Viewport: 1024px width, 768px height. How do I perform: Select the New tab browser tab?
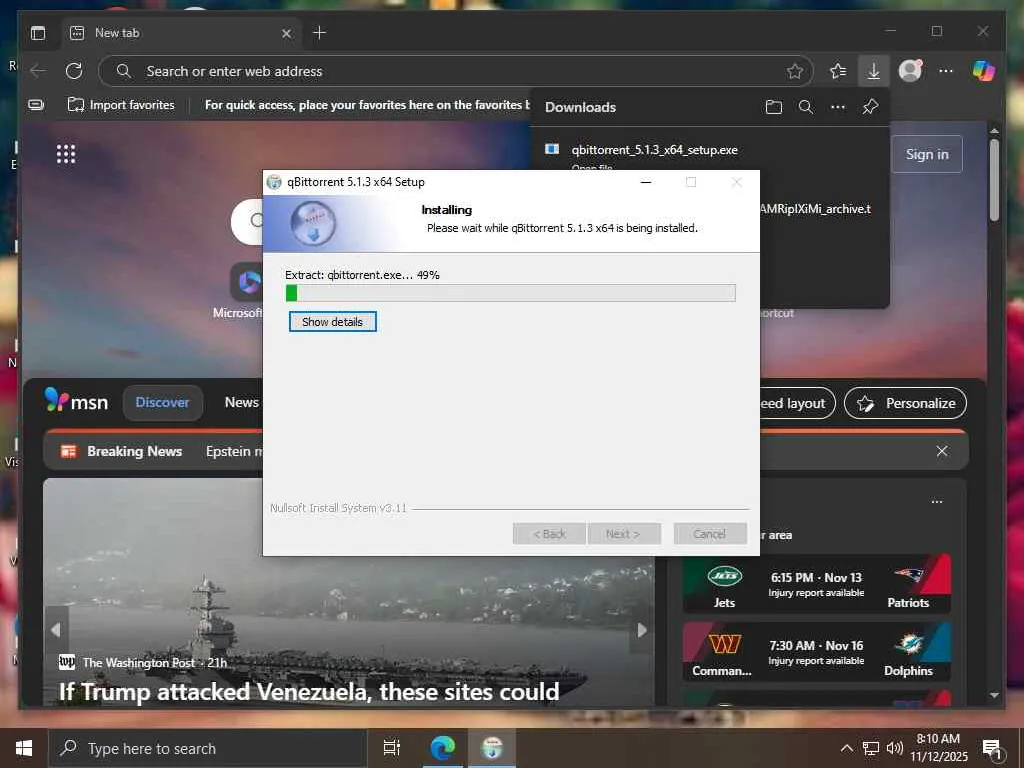click(x=182, y=33)
